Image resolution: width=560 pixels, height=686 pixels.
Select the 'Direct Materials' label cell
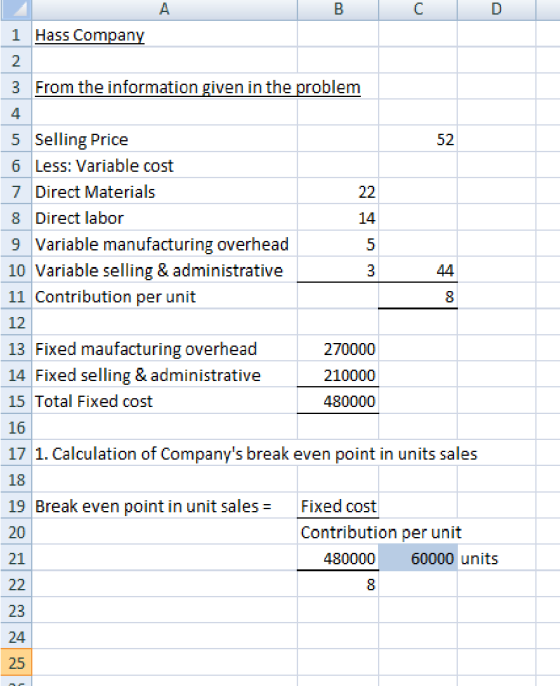click(x=164, y=192)
